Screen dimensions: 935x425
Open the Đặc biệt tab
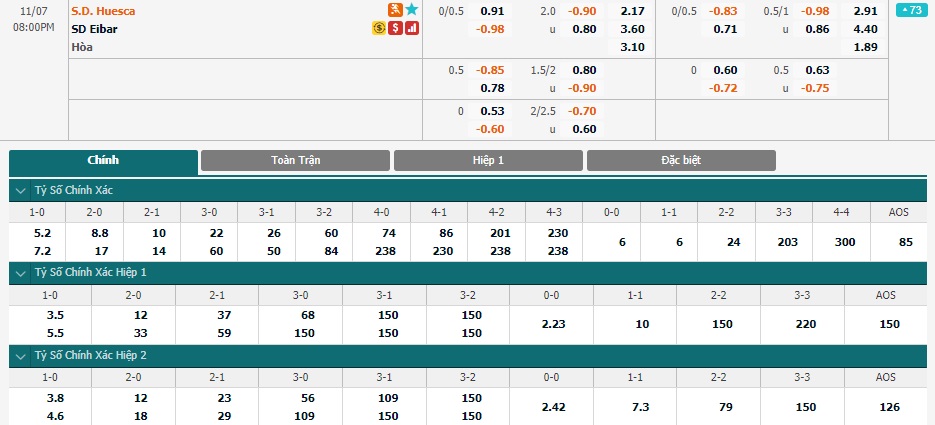[x=681, y=160]
